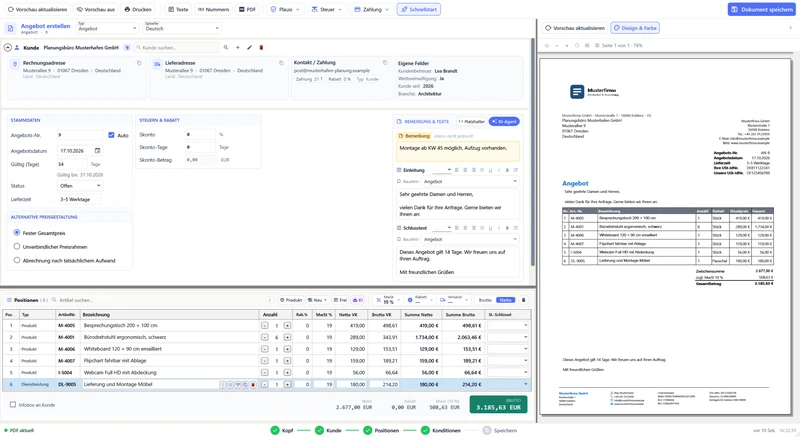
Task: Copy Kontakt / Zahlung details icon
Action: pos(385,62)
